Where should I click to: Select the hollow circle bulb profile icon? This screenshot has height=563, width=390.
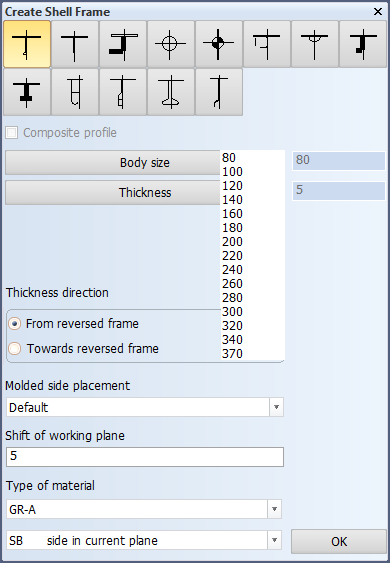pos(171,44)
